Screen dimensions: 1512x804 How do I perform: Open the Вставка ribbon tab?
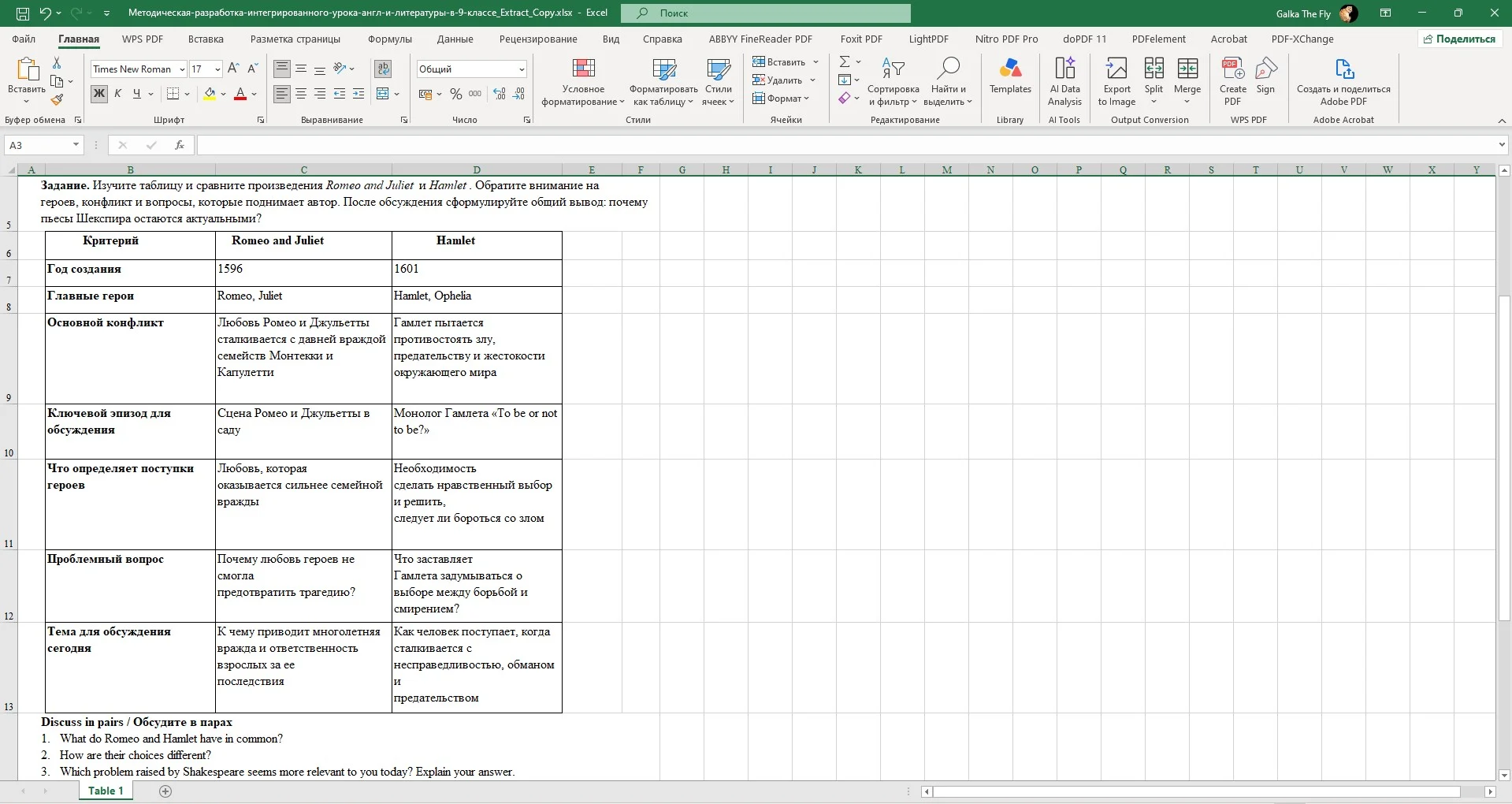click(206, 39)
